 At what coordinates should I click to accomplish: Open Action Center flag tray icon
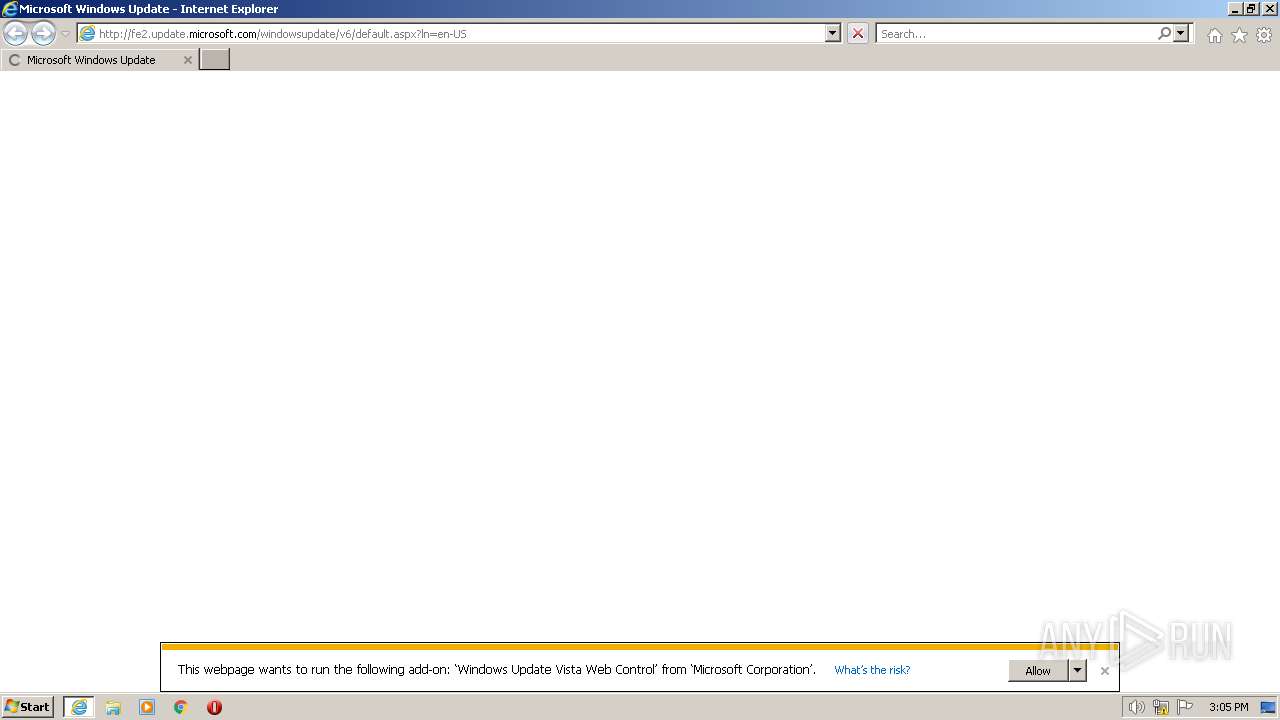coord(1185,707)
